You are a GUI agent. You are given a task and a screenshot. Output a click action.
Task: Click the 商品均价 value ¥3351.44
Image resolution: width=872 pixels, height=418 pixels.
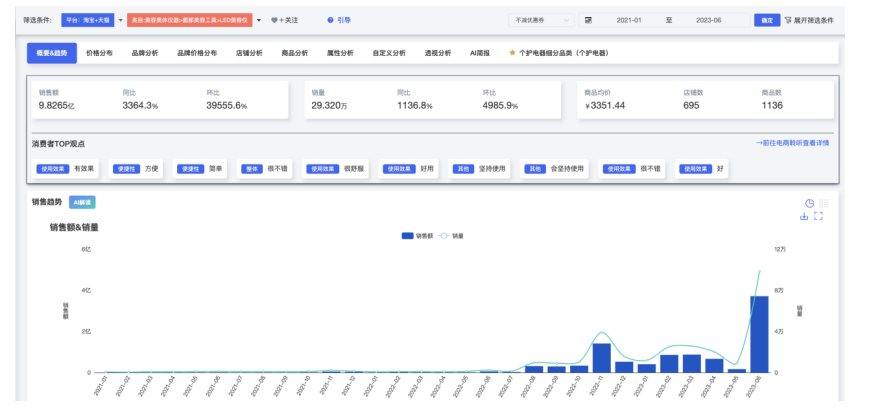tap(605, 106)
